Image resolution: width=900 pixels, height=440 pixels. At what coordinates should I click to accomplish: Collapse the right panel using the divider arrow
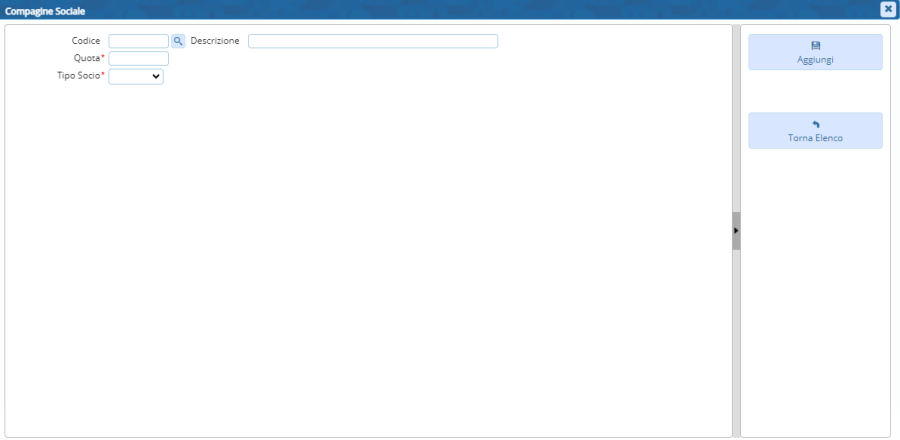736,230
